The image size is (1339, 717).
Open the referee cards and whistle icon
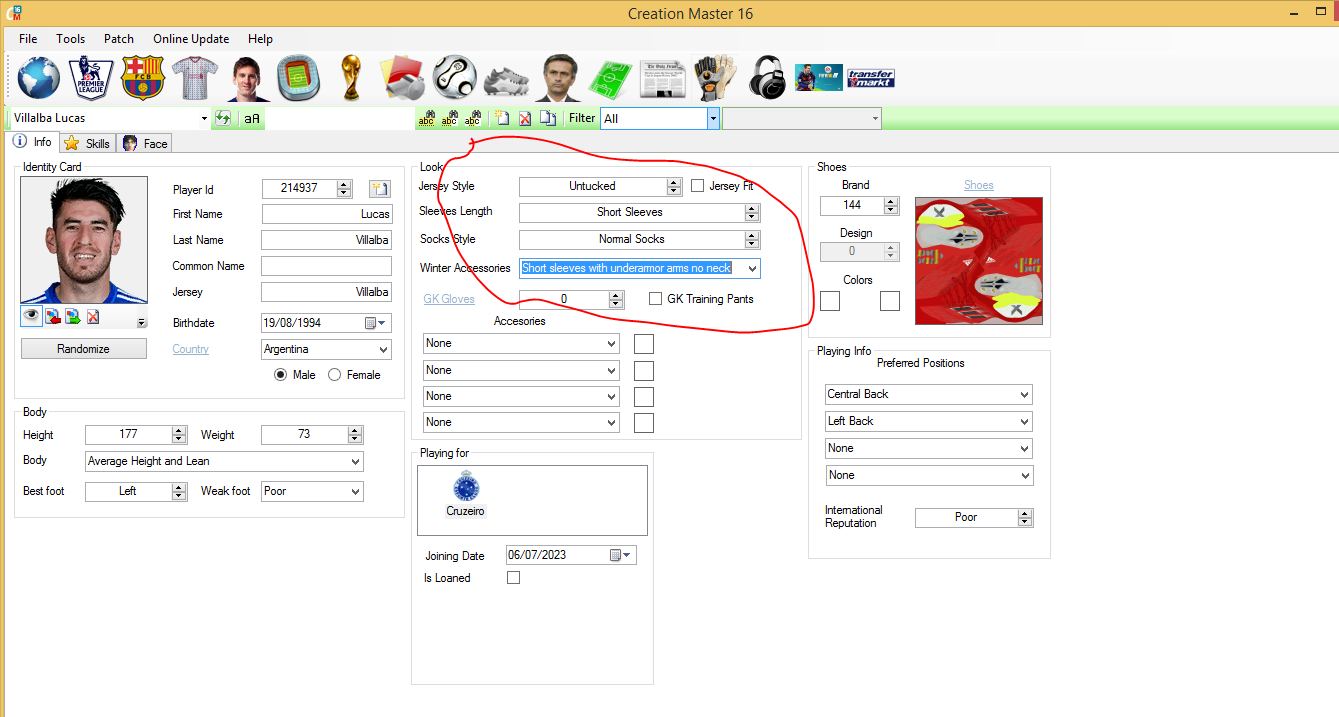click(x=401, y=78)
